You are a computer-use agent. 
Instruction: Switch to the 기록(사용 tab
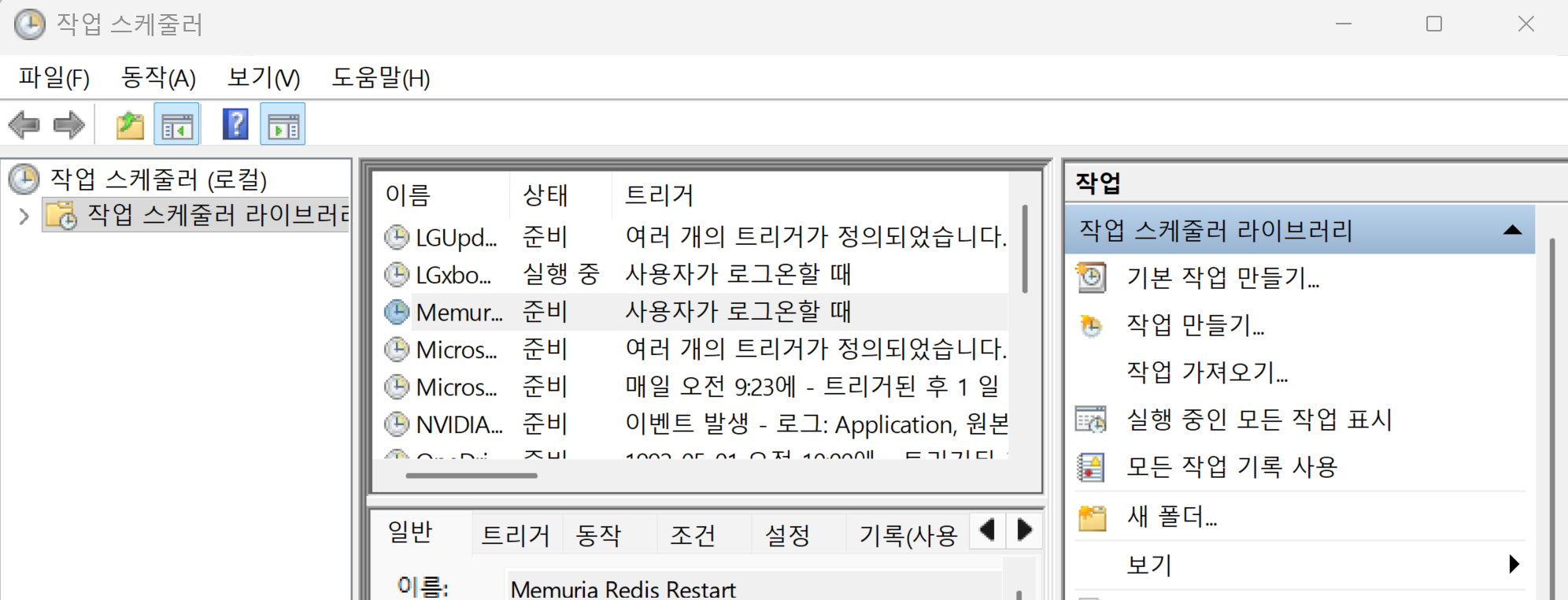point(908,535)
